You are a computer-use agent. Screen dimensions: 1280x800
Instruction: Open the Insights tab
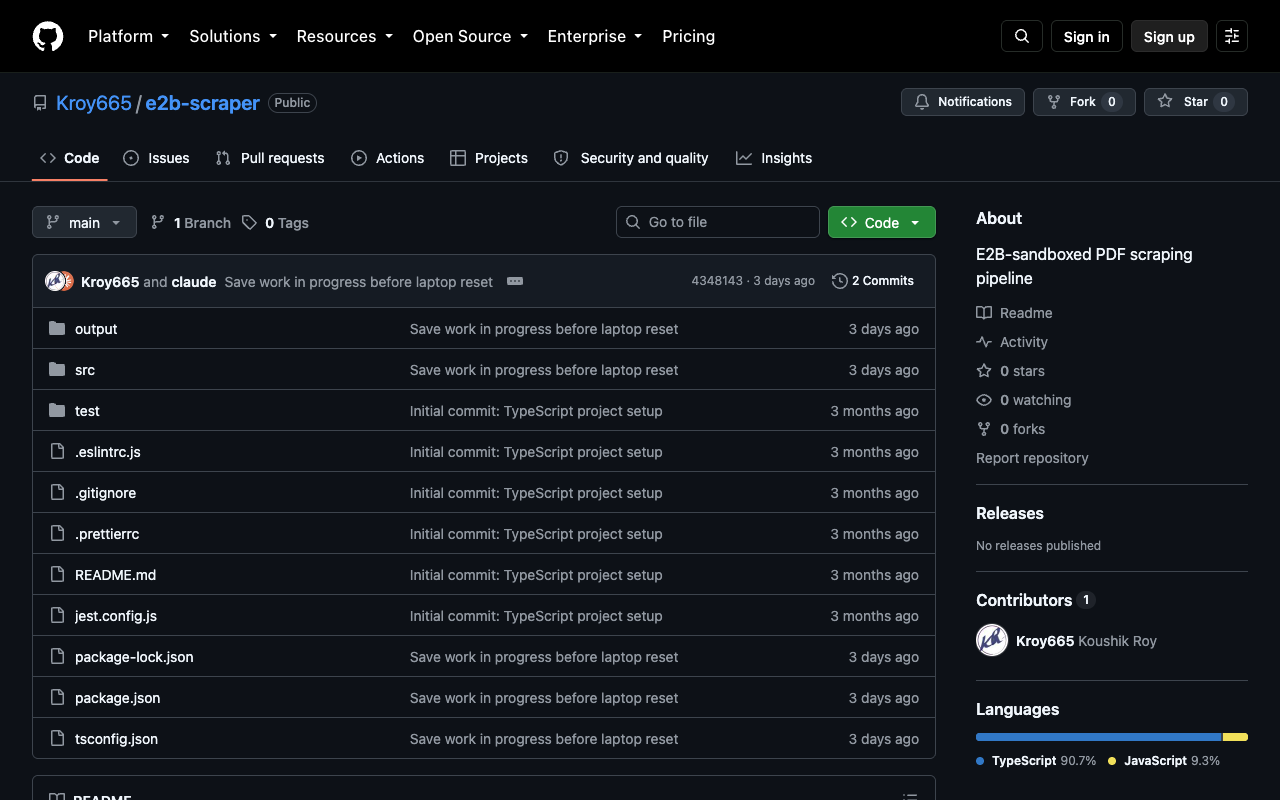[x=774, y=158]
